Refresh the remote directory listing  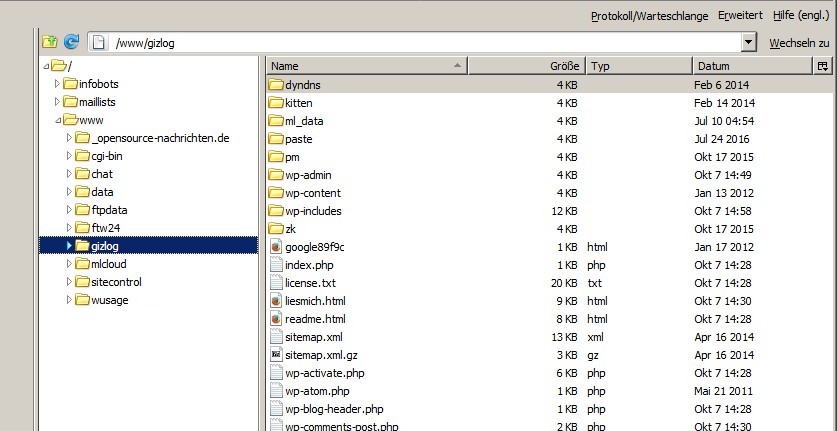[x=71, y=42]
